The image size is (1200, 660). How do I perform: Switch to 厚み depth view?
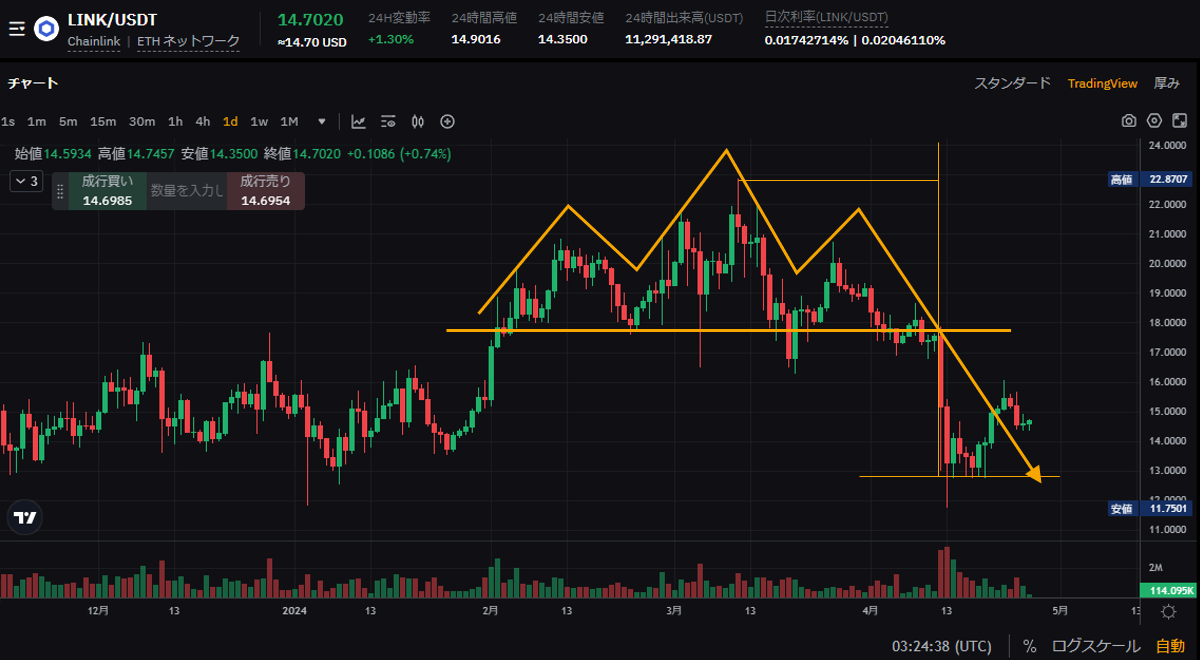click(1167, 83)
